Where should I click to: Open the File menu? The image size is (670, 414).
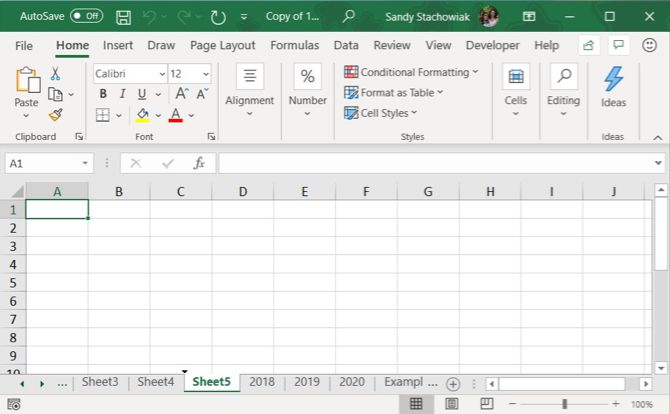tap(24, 45)
